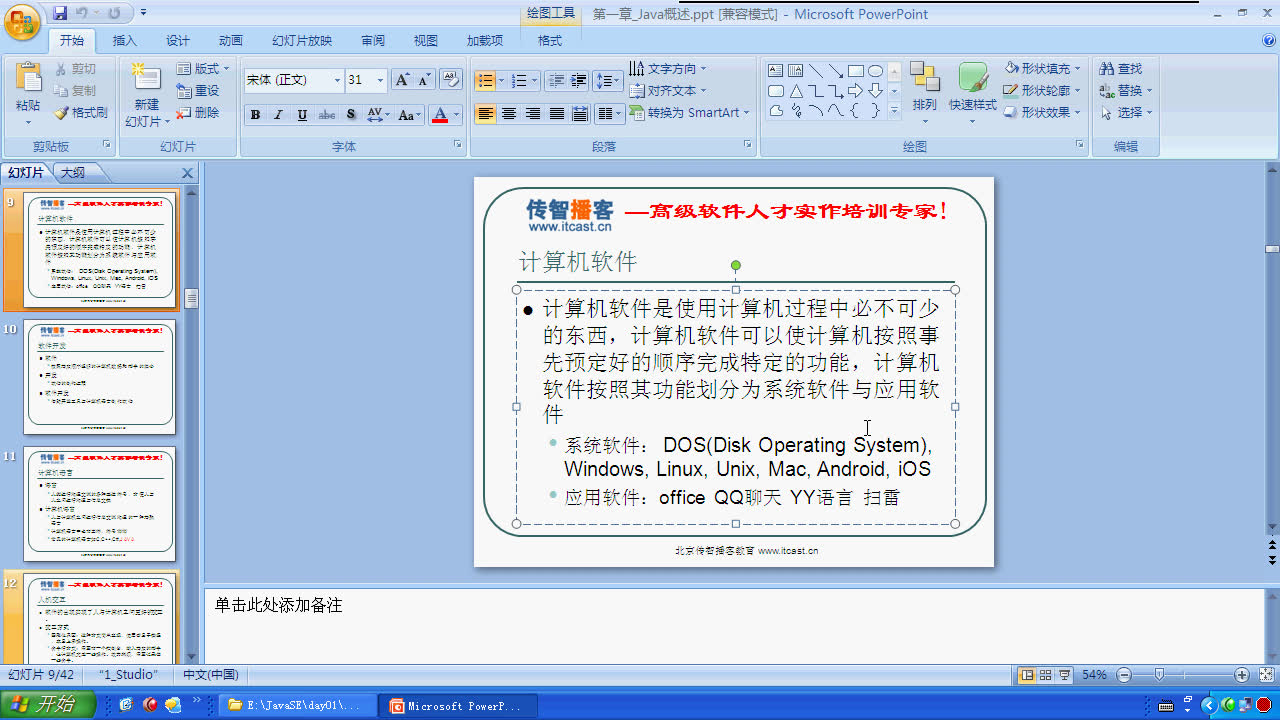The height and width of the screenshot is (720, 1280).
Task: Start slide show from status bar
Action: (1065, 675)
